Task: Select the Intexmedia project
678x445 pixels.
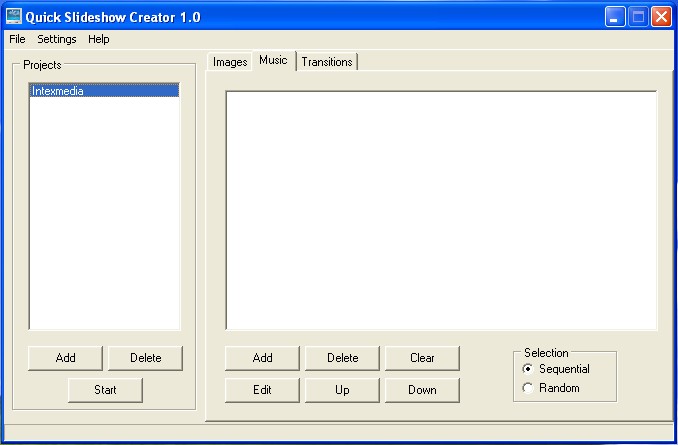Action: click(x=104, y=91)
